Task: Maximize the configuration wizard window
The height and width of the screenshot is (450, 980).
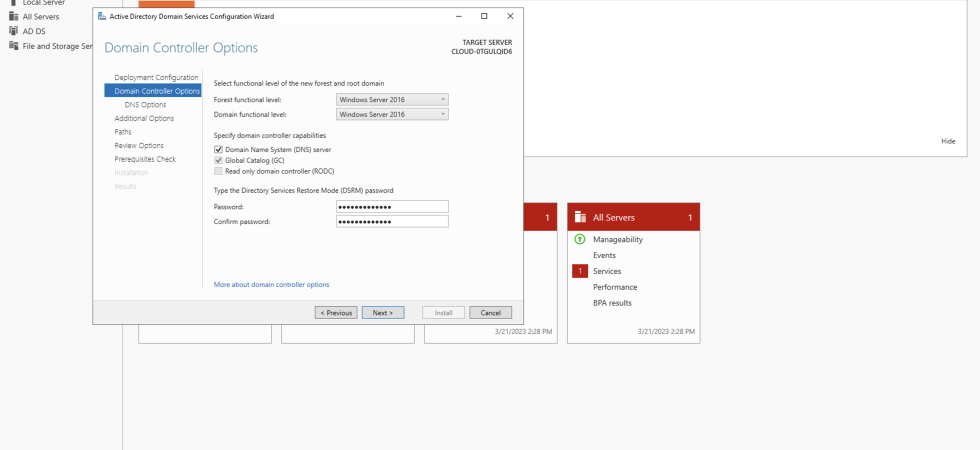Action: click(x=484, y=16)
